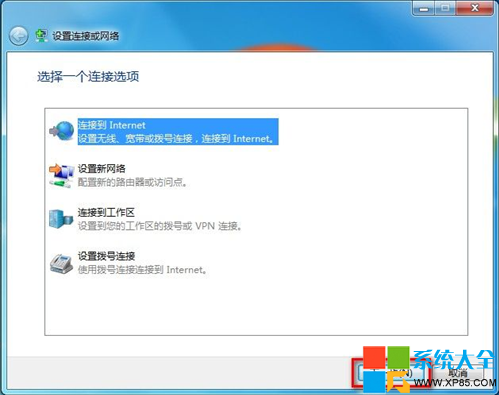Click the window title 设置连接或网络

(x=86, y=36)
